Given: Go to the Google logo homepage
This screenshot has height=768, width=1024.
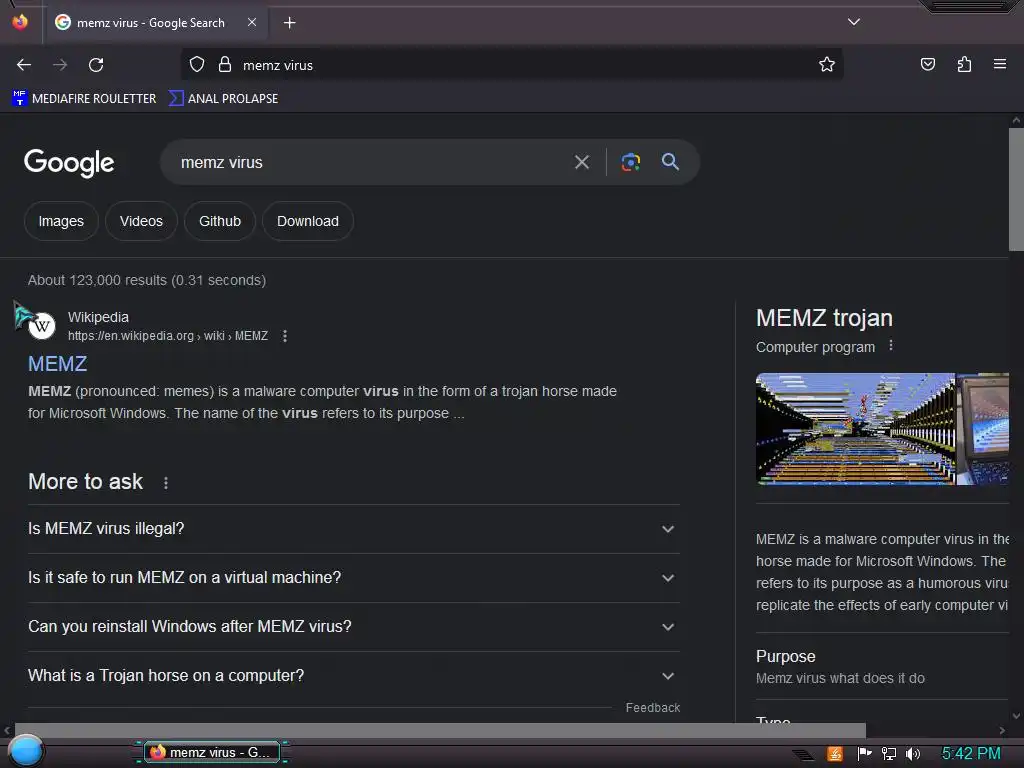Looking at the screenshot, I should 69,163.
